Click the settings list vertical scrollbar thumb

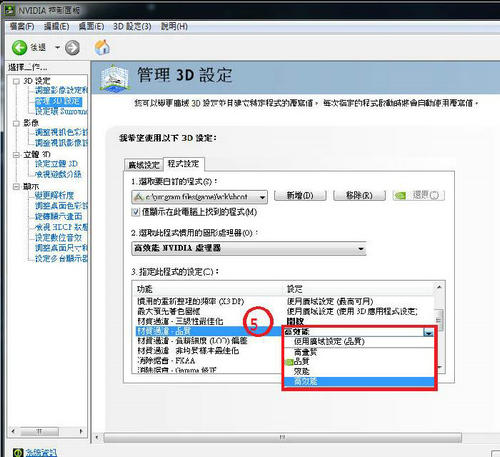439,320
